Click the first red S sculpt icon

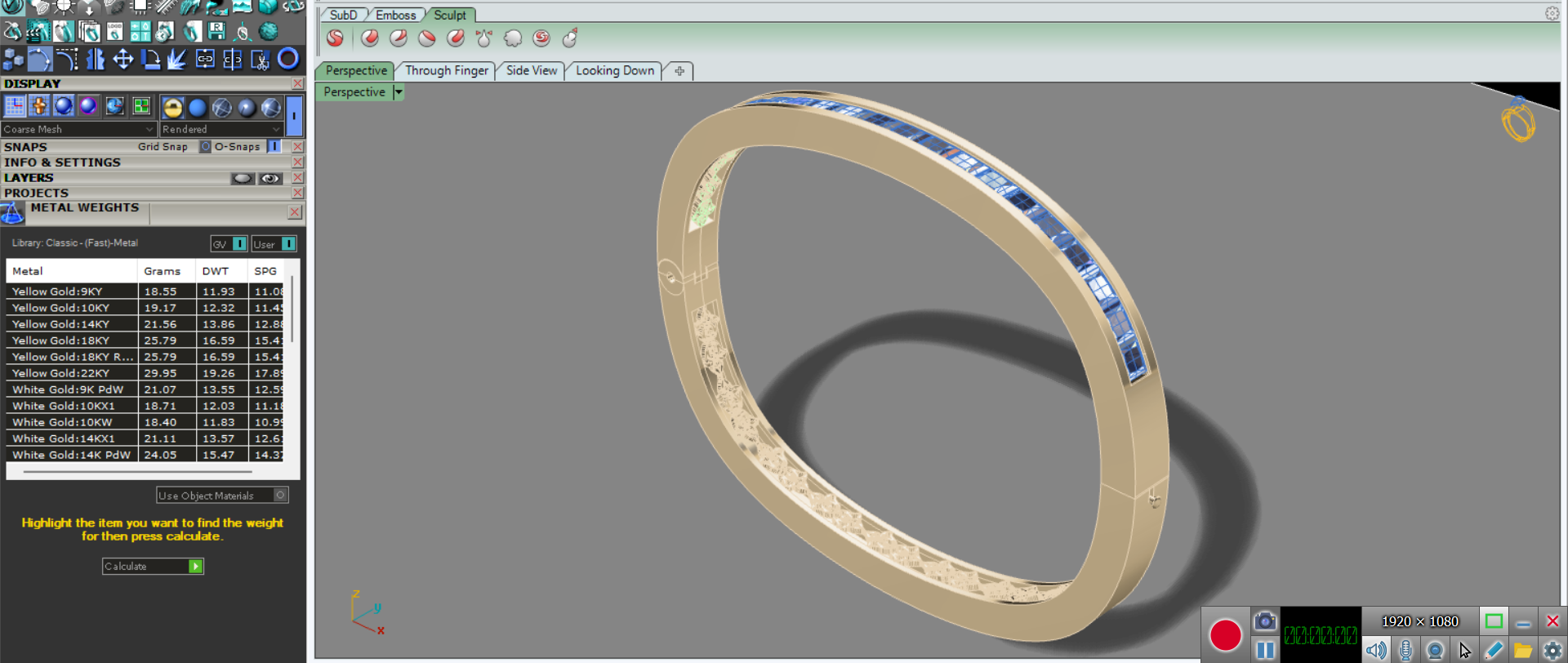pos(335,38)
